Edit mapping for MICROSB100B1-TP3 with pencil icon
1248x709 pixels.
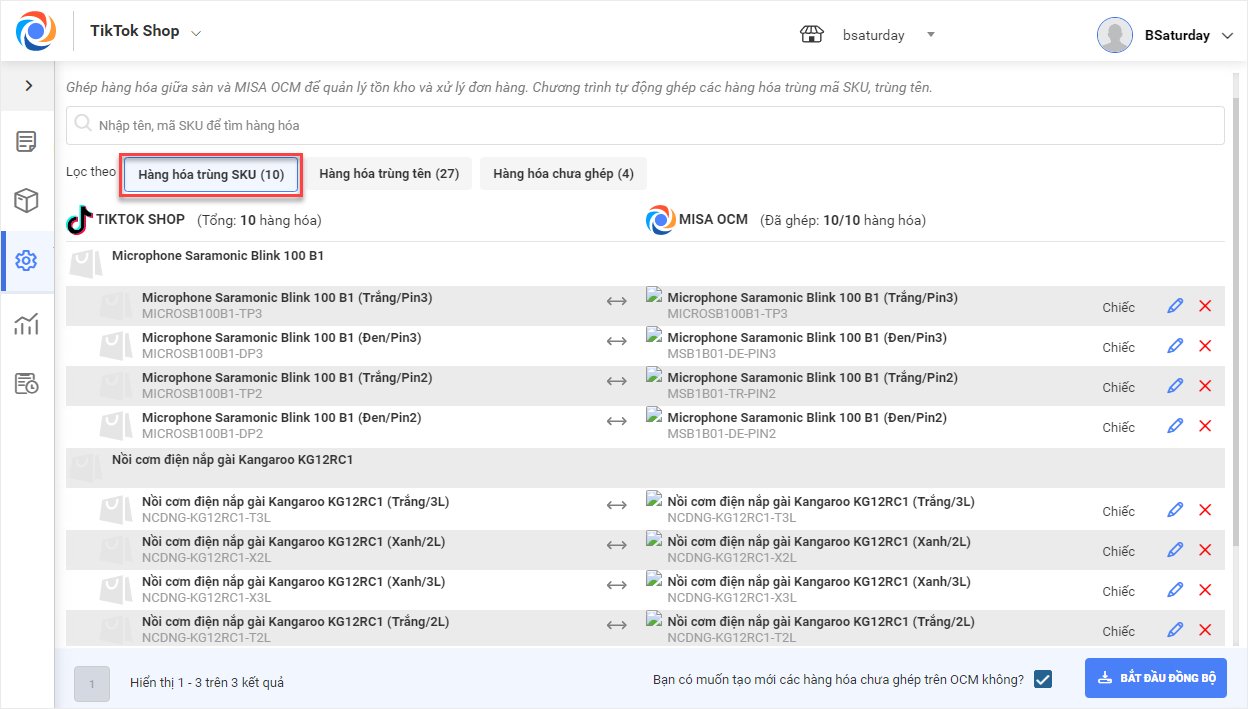[1175, 306]
